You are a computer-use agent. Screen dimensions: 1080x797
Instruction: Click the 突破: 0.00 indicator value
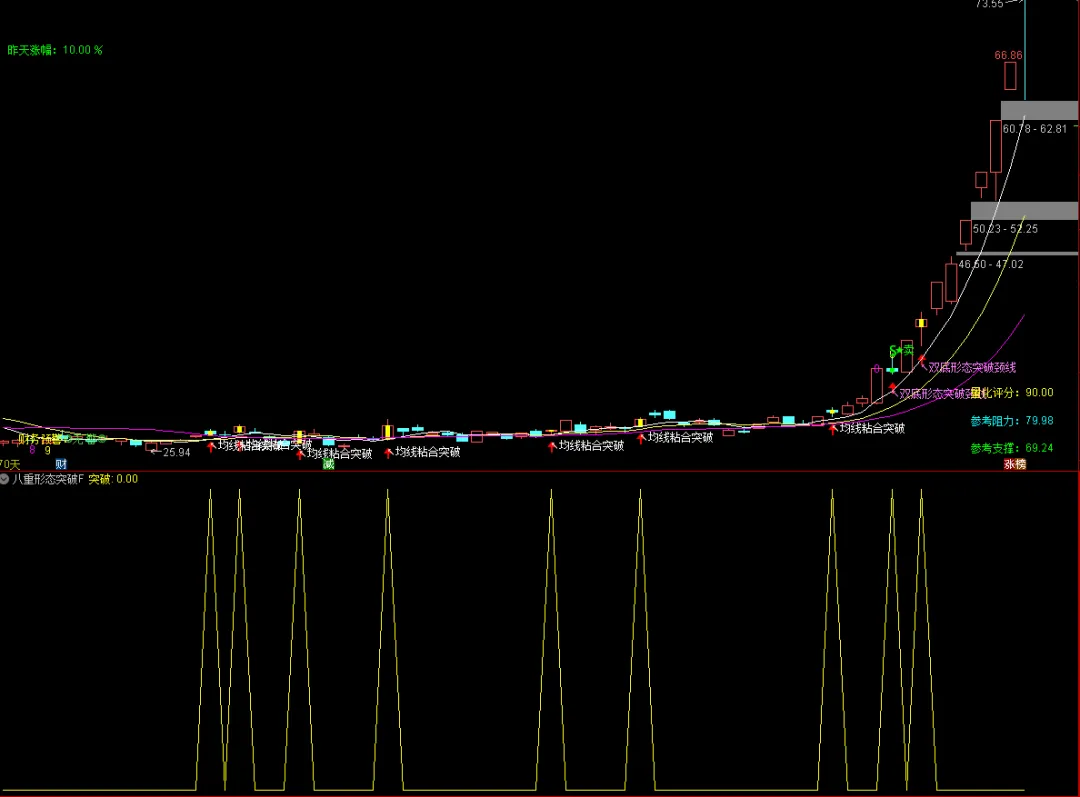(x=113, y=479)
